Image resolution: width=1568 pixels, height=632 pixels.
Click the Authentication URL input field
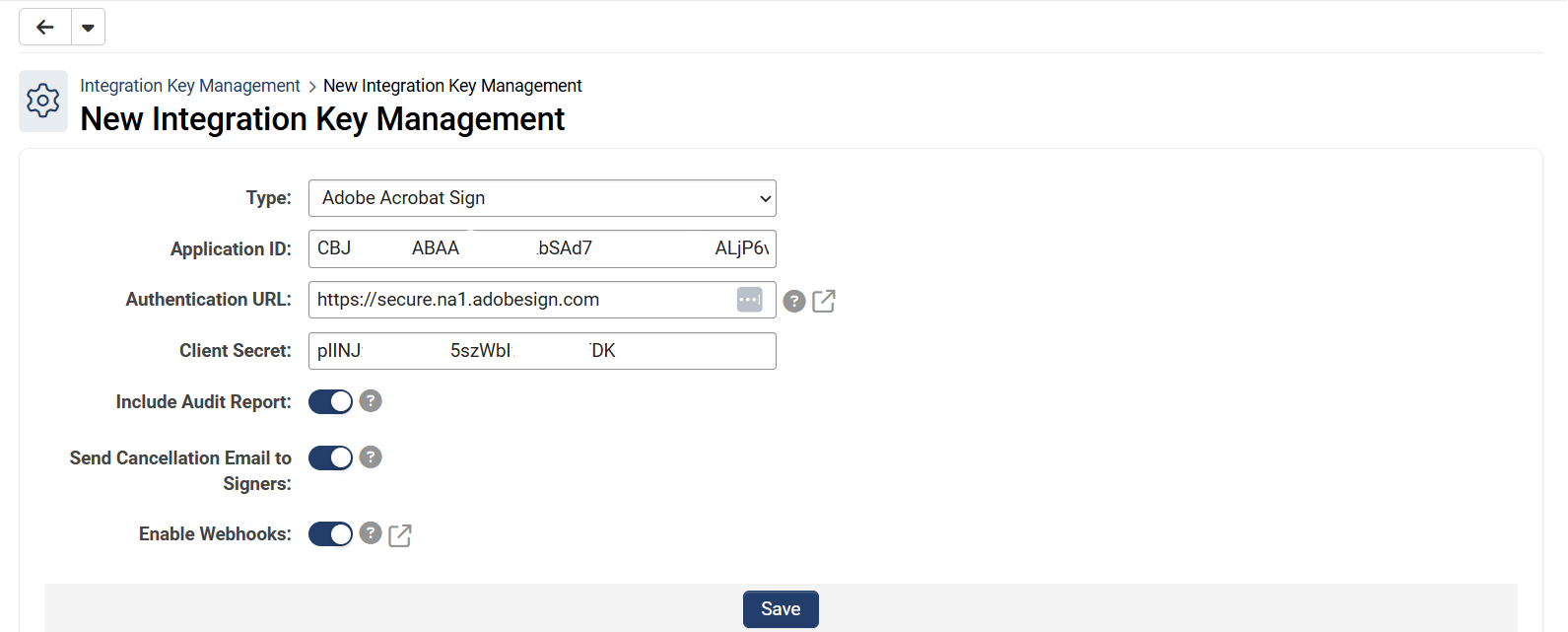pos(542,300)
